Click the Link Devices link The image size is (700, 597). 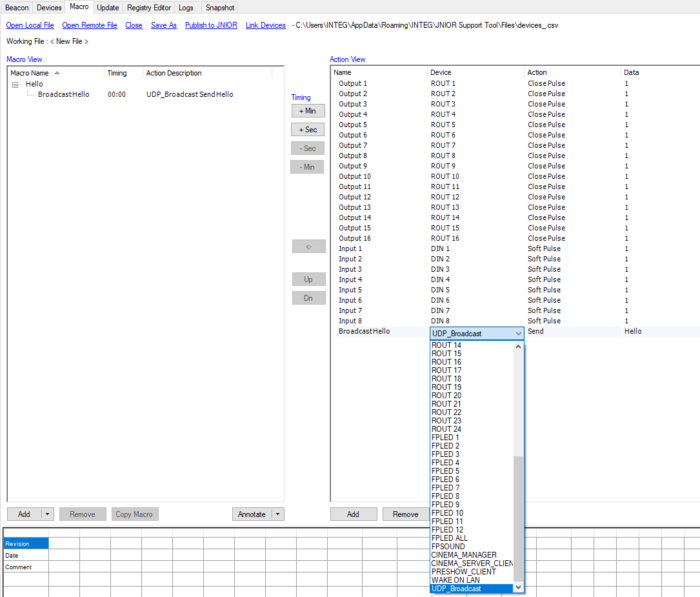tap(265, 25)
